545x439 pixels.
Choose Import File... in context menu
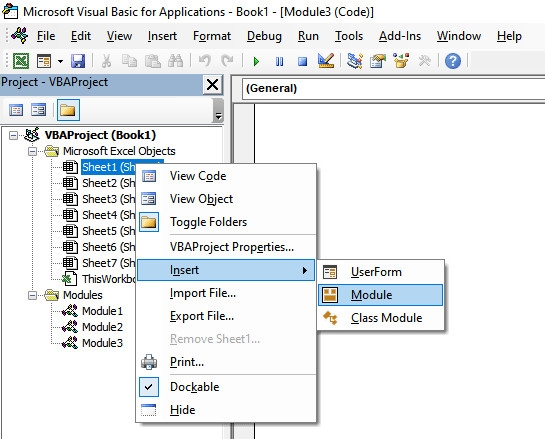click(226, 293)
